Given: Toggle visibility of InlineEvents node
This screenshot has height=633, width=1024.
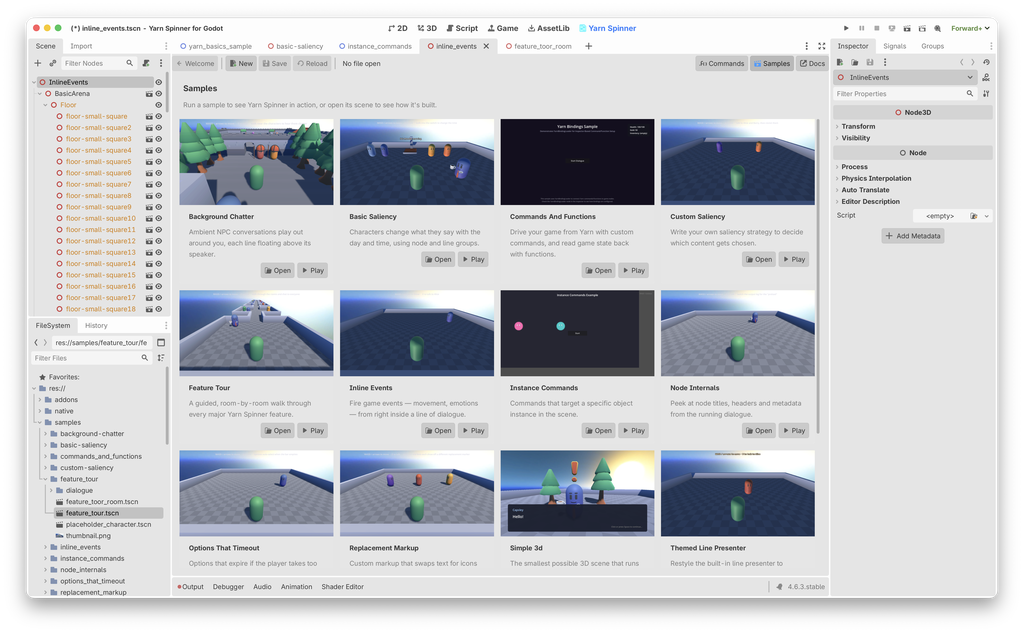Looking at the screenshot, I should click(159, 82).
